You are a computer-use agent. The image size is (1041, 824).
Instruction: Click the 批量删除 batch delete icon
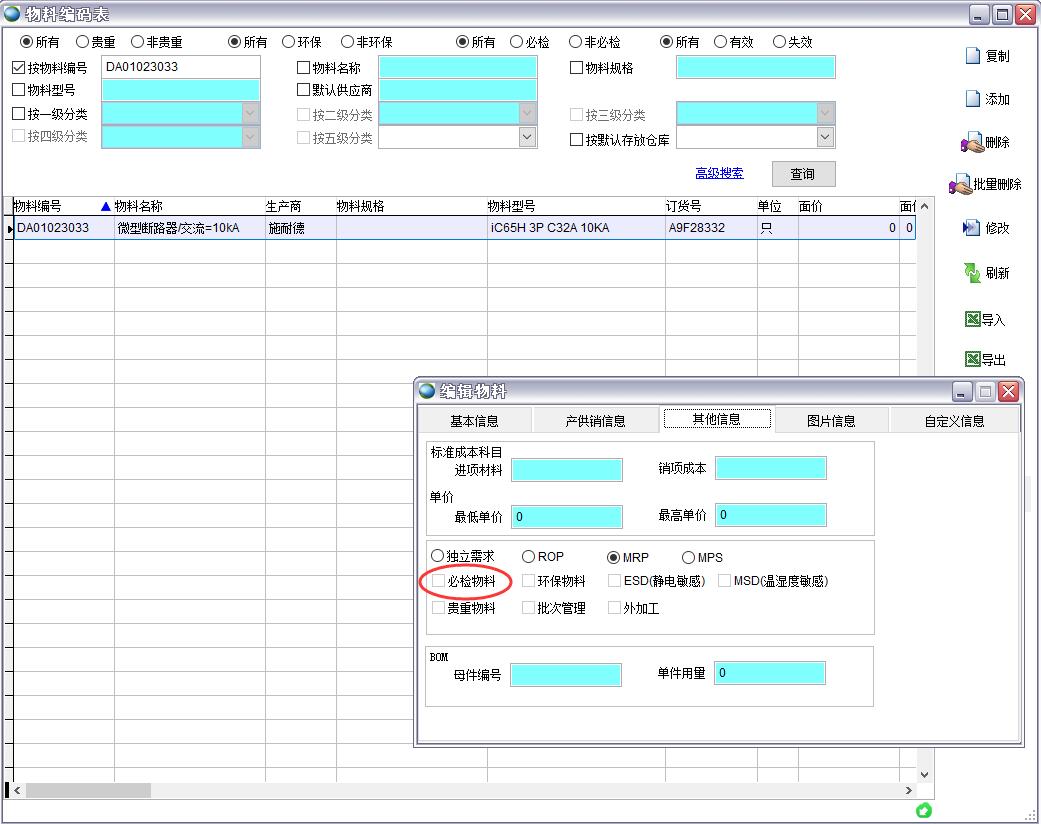pyautogui.click(x=960, y=185)
